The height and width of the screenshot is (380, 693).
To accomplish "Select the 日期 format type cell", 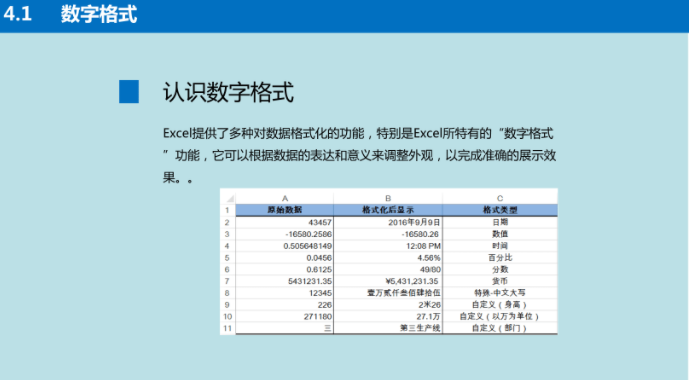I will tap(500, 222).
